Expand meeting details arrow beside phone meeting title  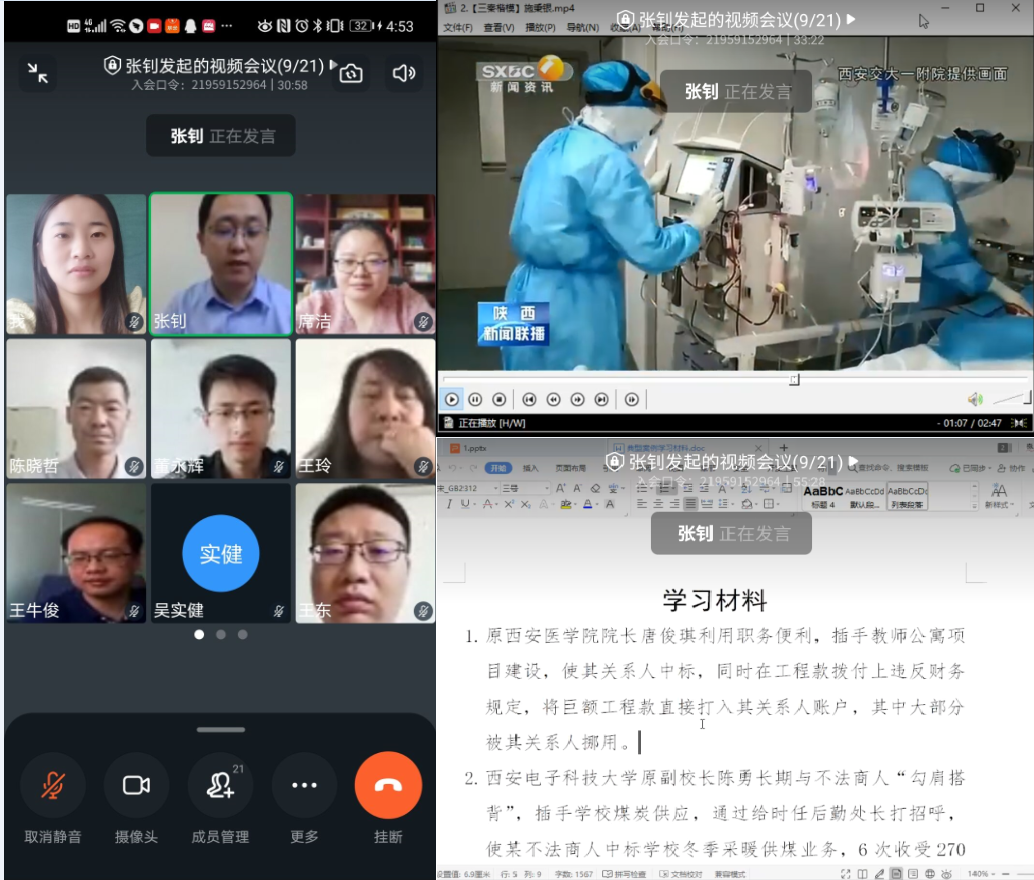[333, 65]
